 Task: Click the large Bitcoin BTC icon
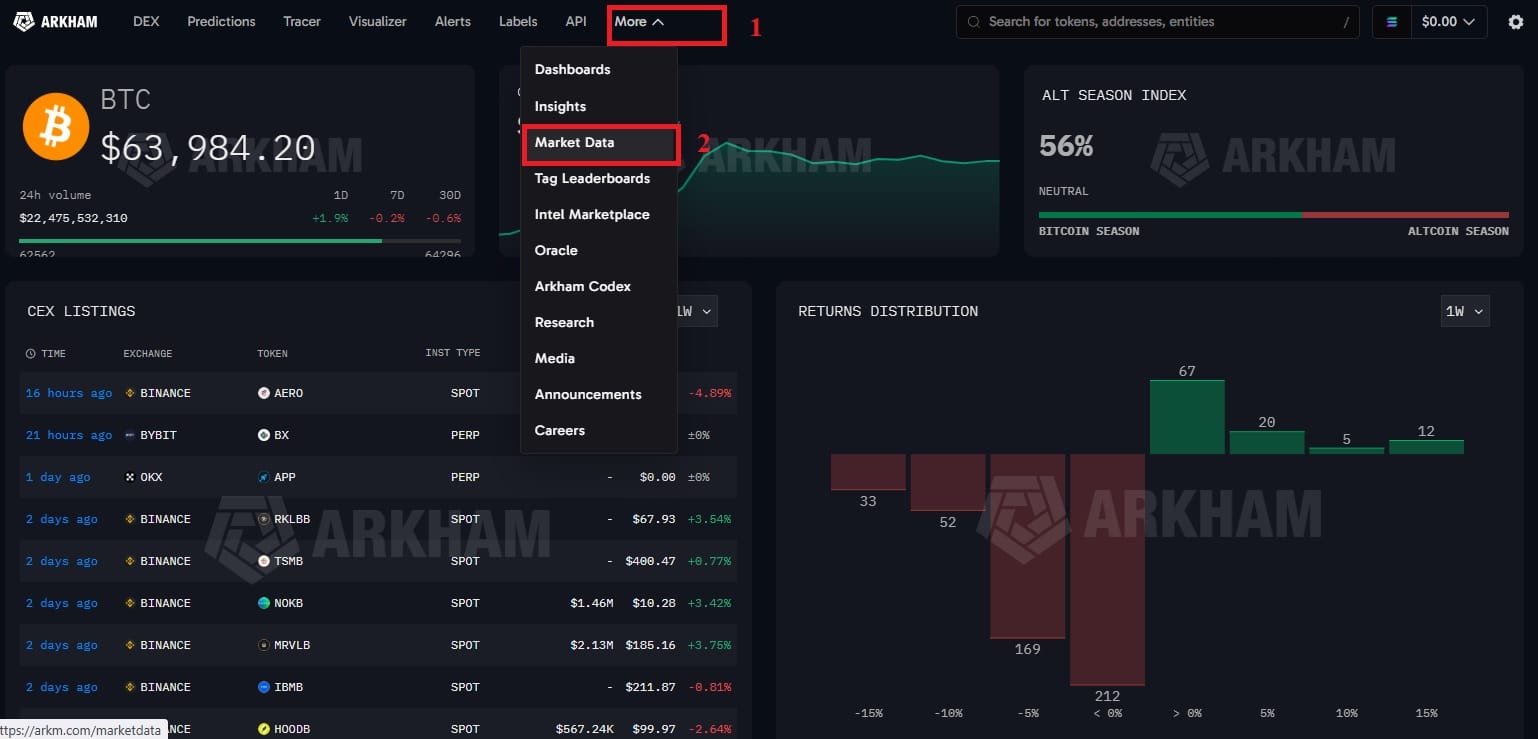56,126
